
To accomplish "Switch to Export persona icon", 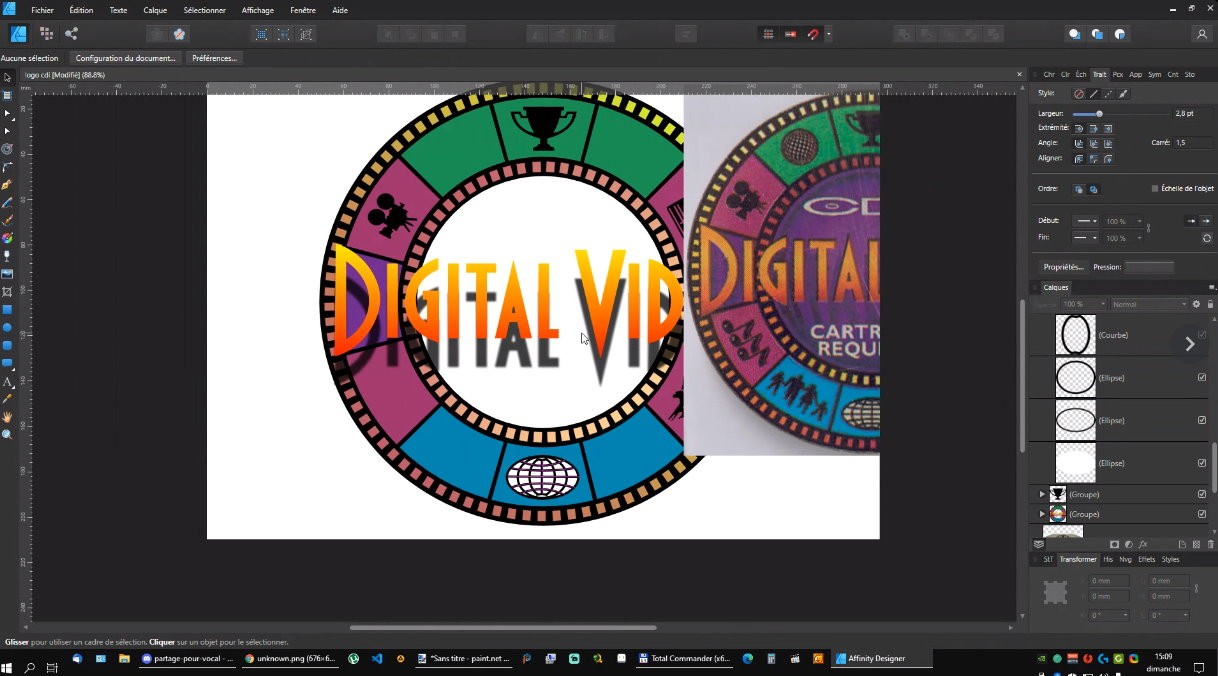I will [x=72, y=34].
